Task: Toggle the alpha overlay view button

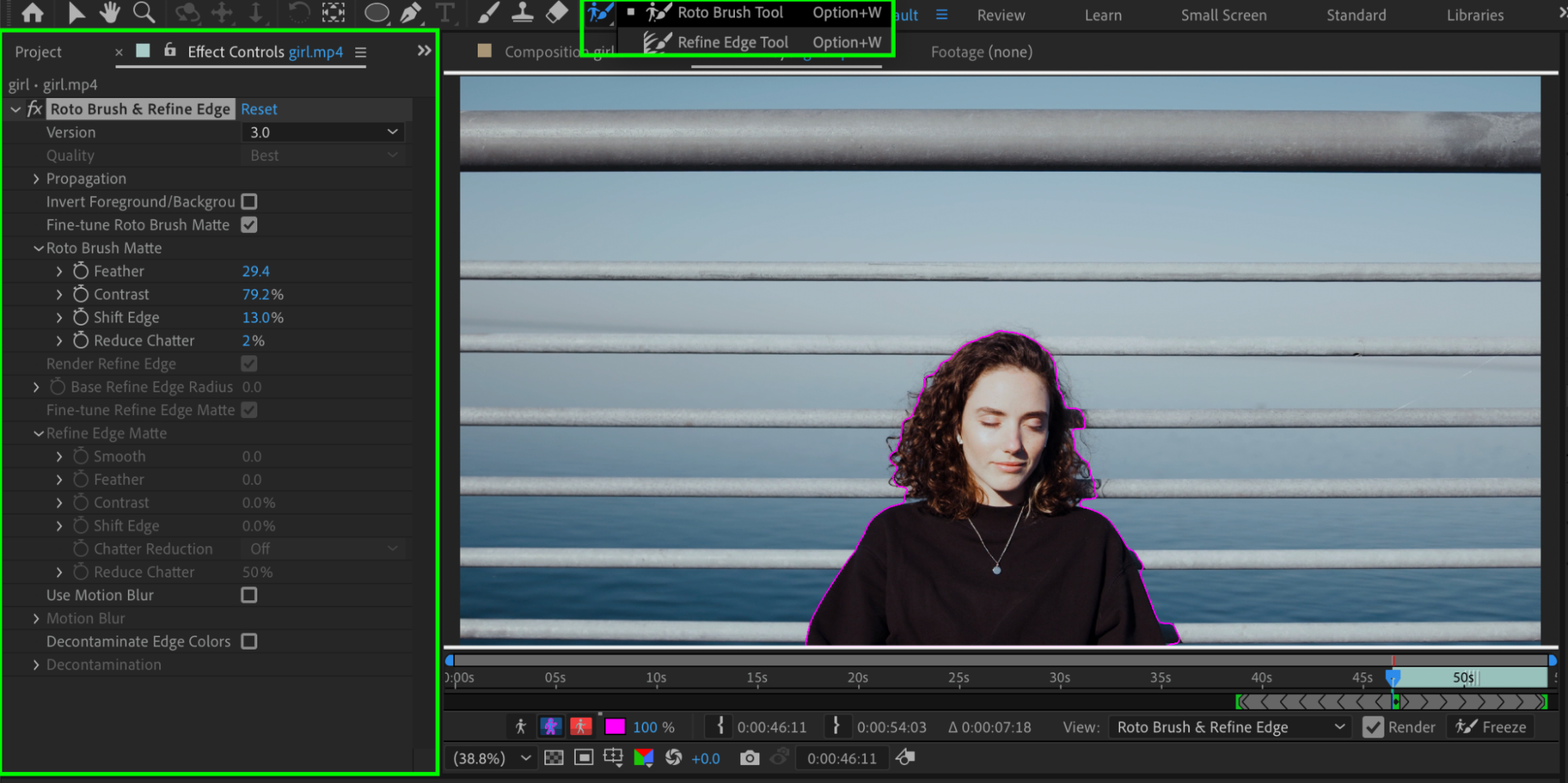Action: point(581,727)
